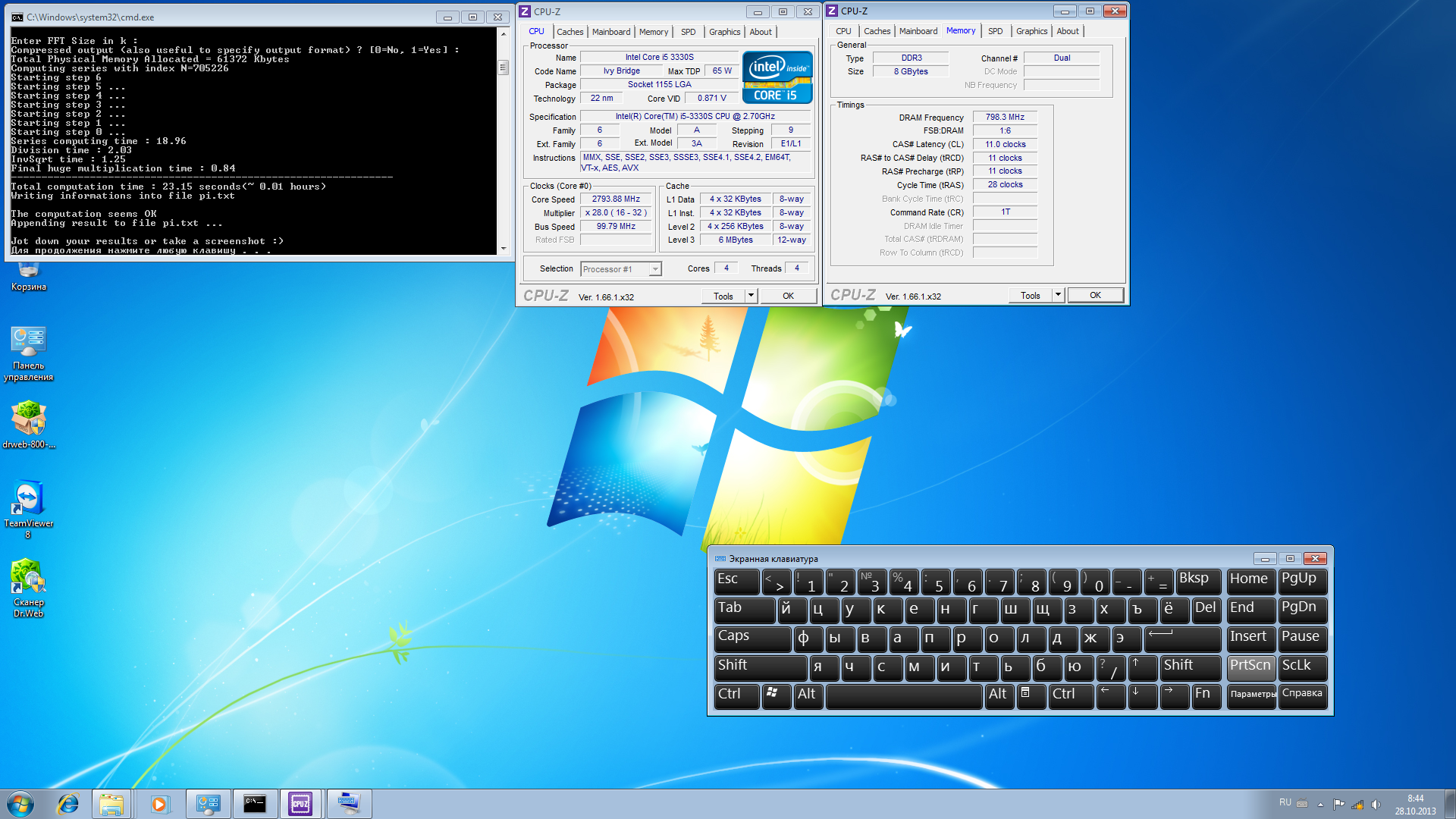Switch to on-screen keyboard taskbar button
This screenshot has height=819, width=1456.
349,804
